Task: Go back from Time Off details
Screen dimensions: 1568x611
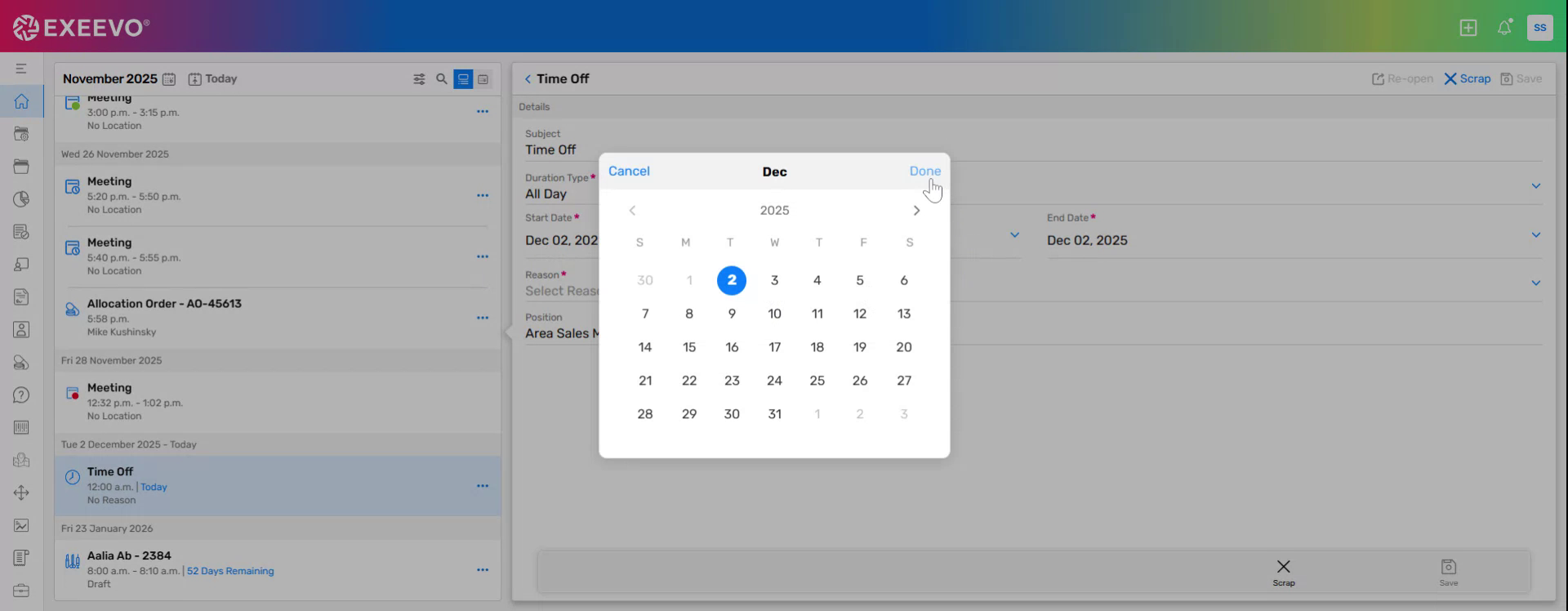Action: click(x=528, y=79)
